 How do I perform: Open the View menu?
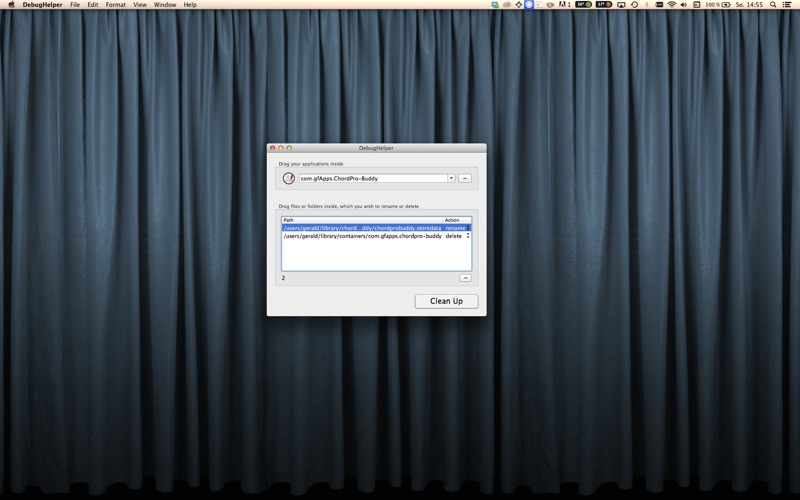(x=140, y=5)
